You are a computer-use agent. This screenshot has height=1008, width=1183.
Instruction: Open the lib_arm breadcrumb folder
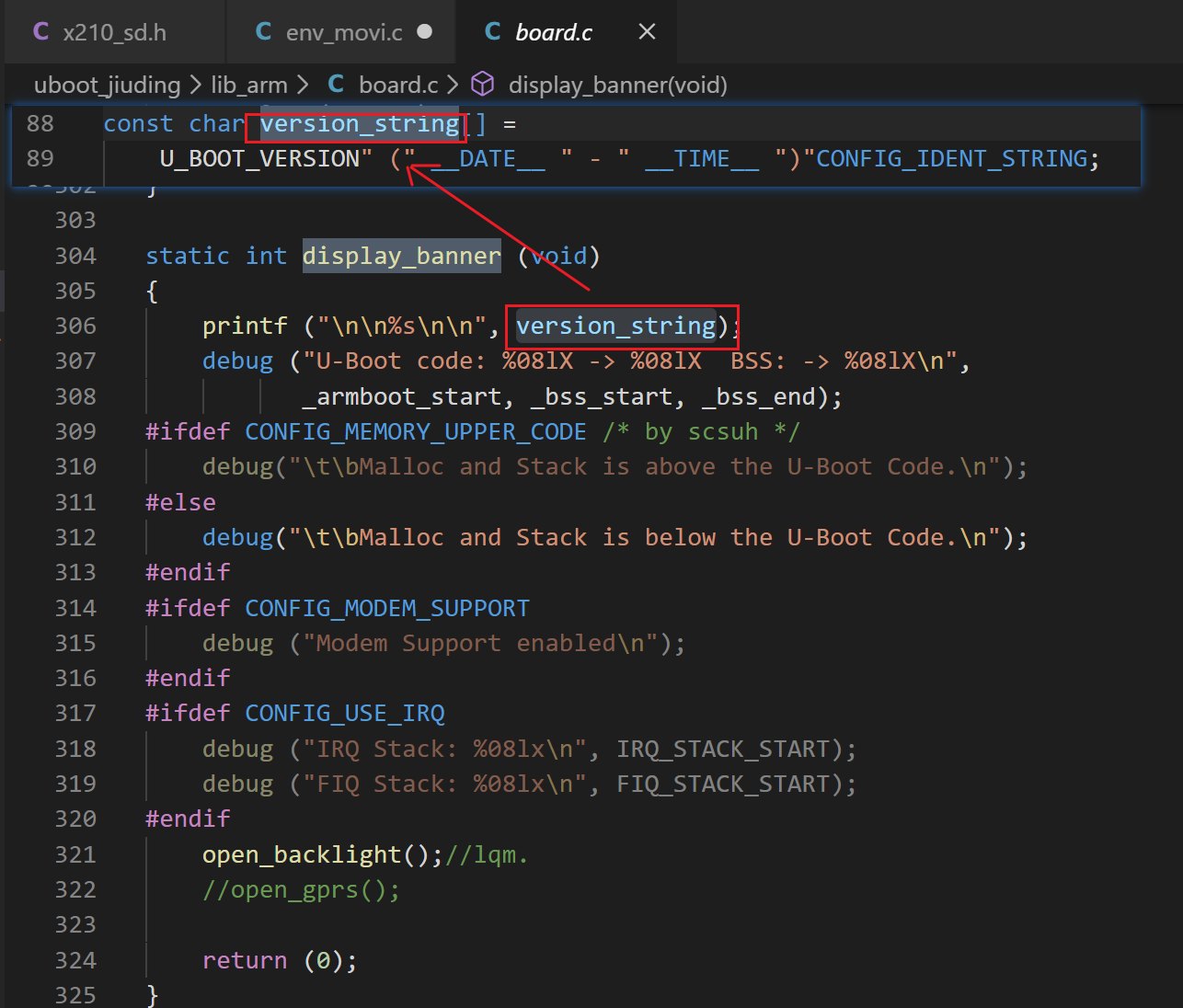pos(249,85)
